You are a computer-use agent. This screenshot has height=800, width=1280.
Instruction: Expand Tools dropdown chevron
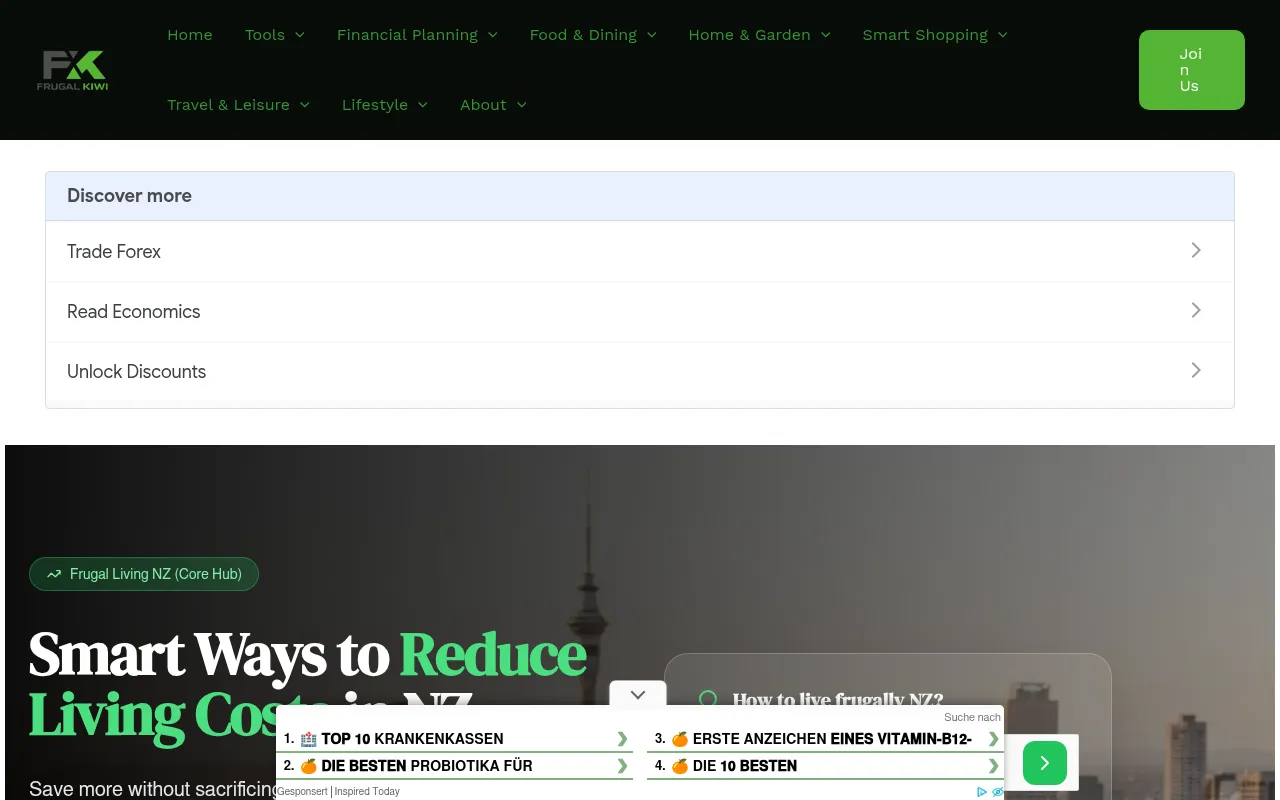tap(300, 35)
